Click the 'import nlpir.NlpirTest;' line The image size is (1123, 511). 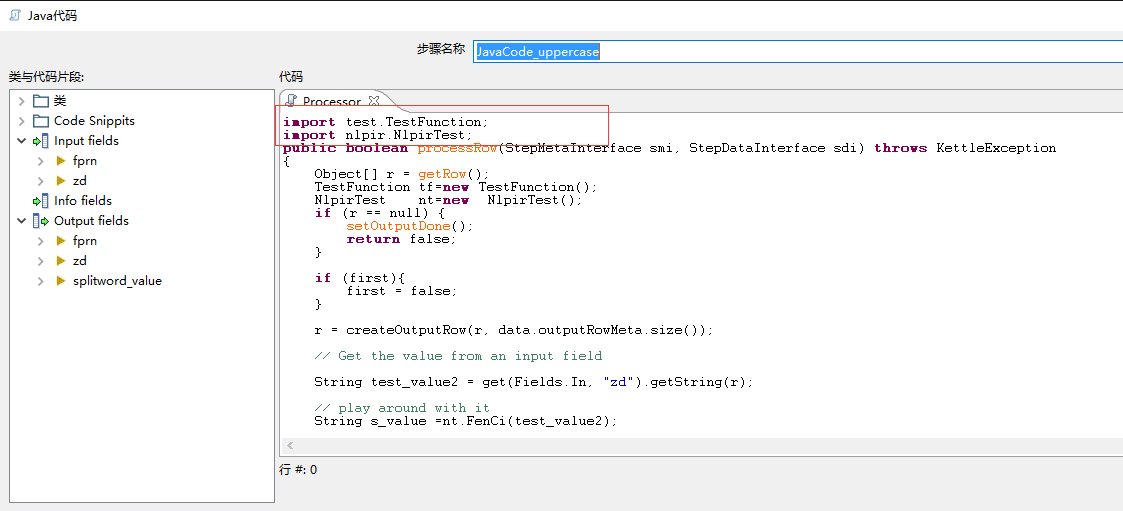(377, 135)
